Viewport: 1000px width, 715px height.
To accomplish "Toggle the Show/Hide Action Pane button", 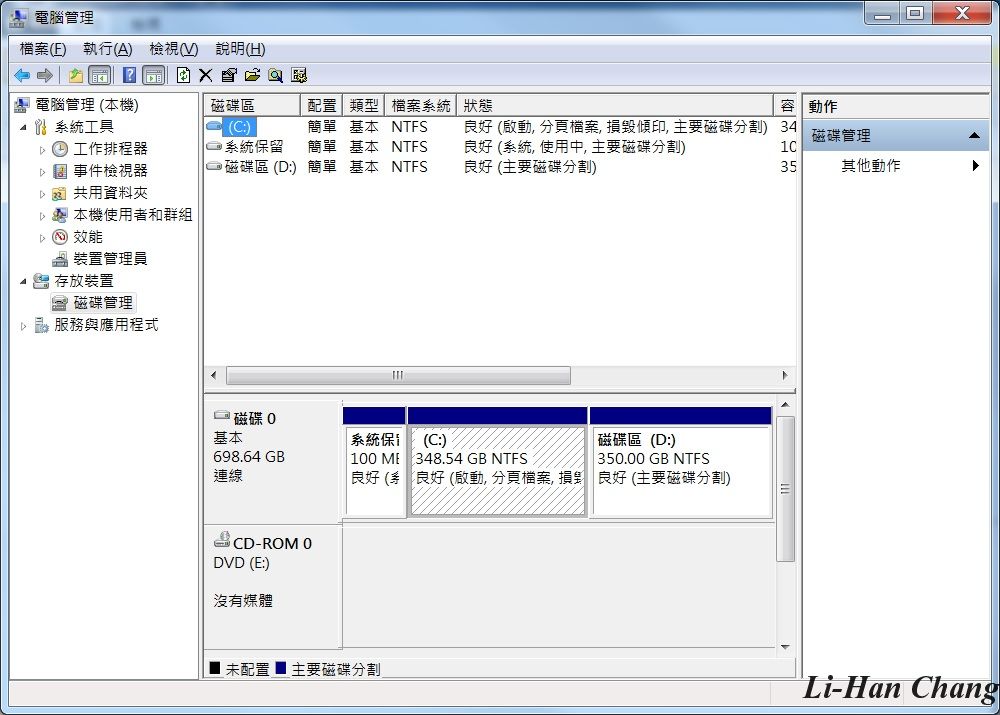I will pos(153,75).
